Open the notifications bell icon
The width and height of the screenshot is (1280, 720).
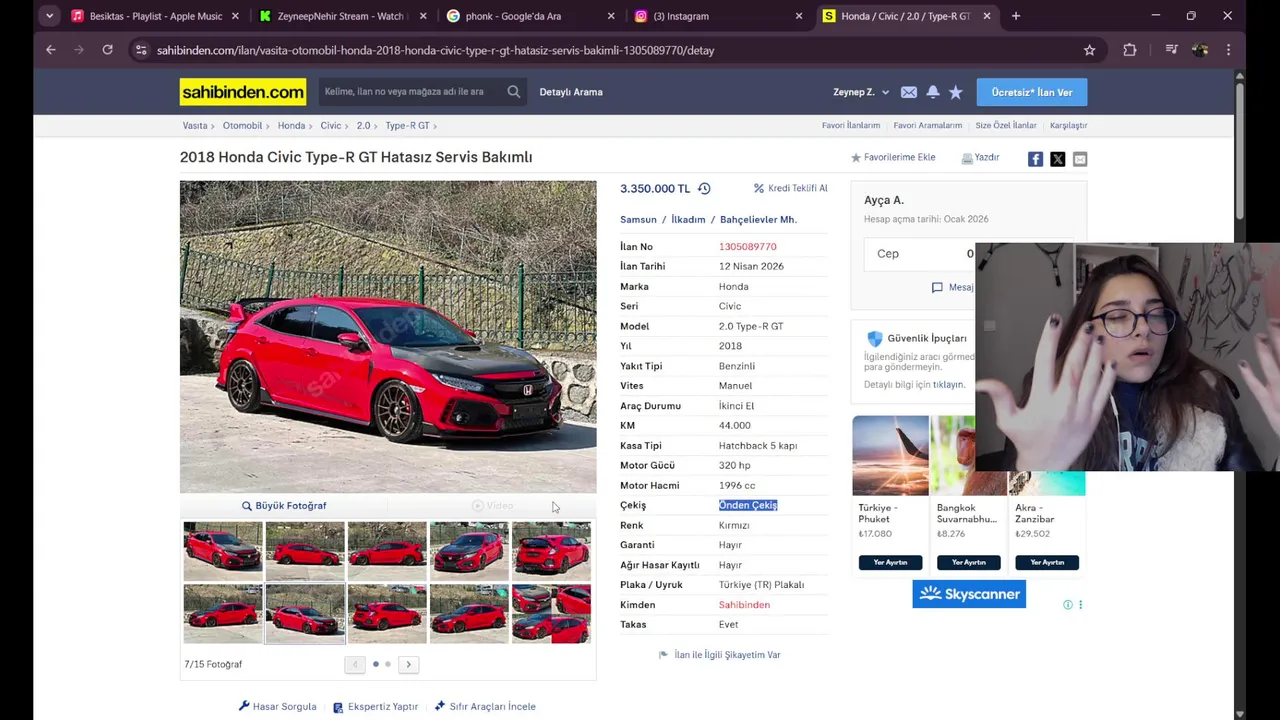pos(932,92)
